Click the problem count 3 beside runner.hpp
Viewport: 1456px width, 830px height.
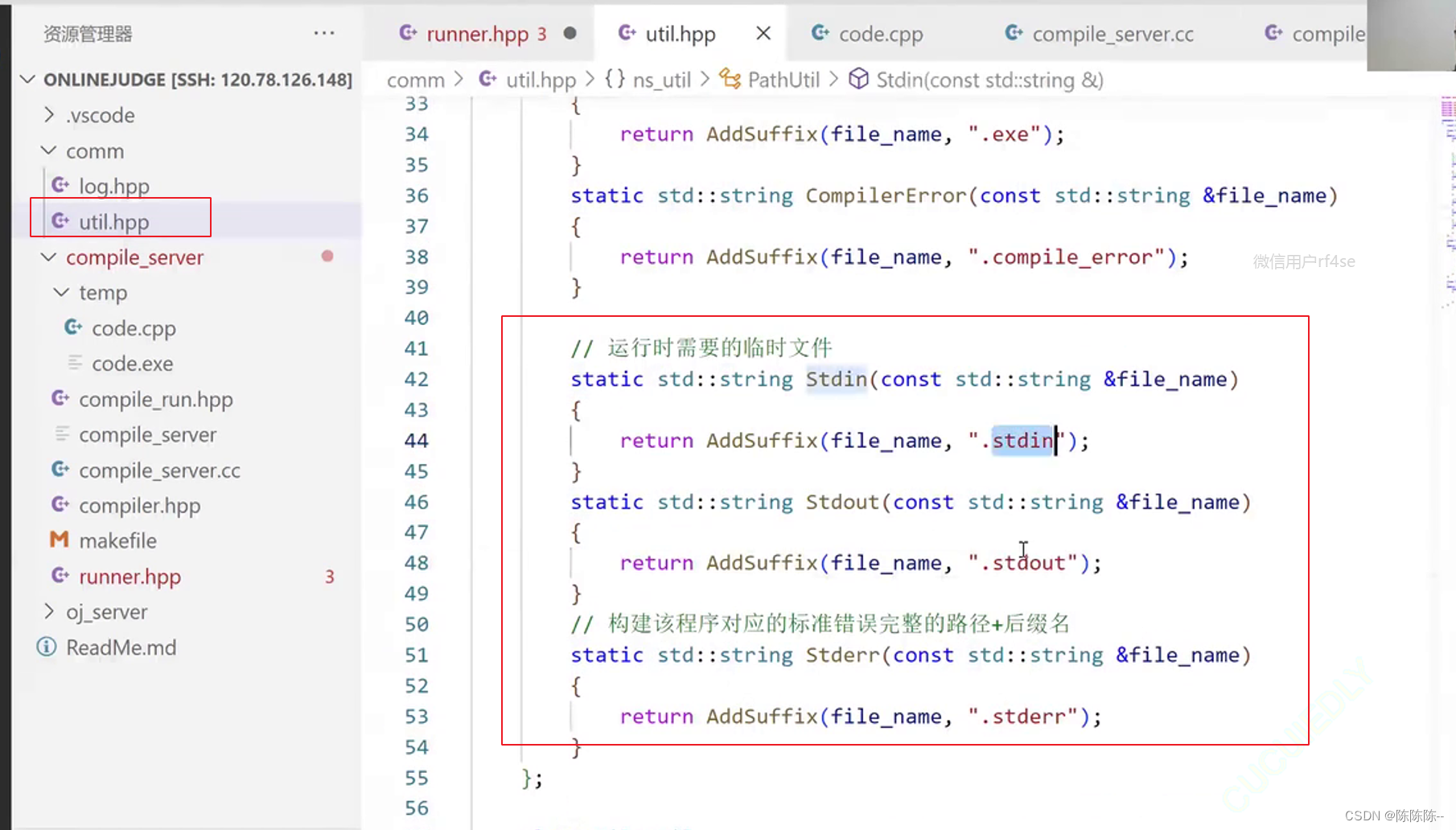click(330, 577)
